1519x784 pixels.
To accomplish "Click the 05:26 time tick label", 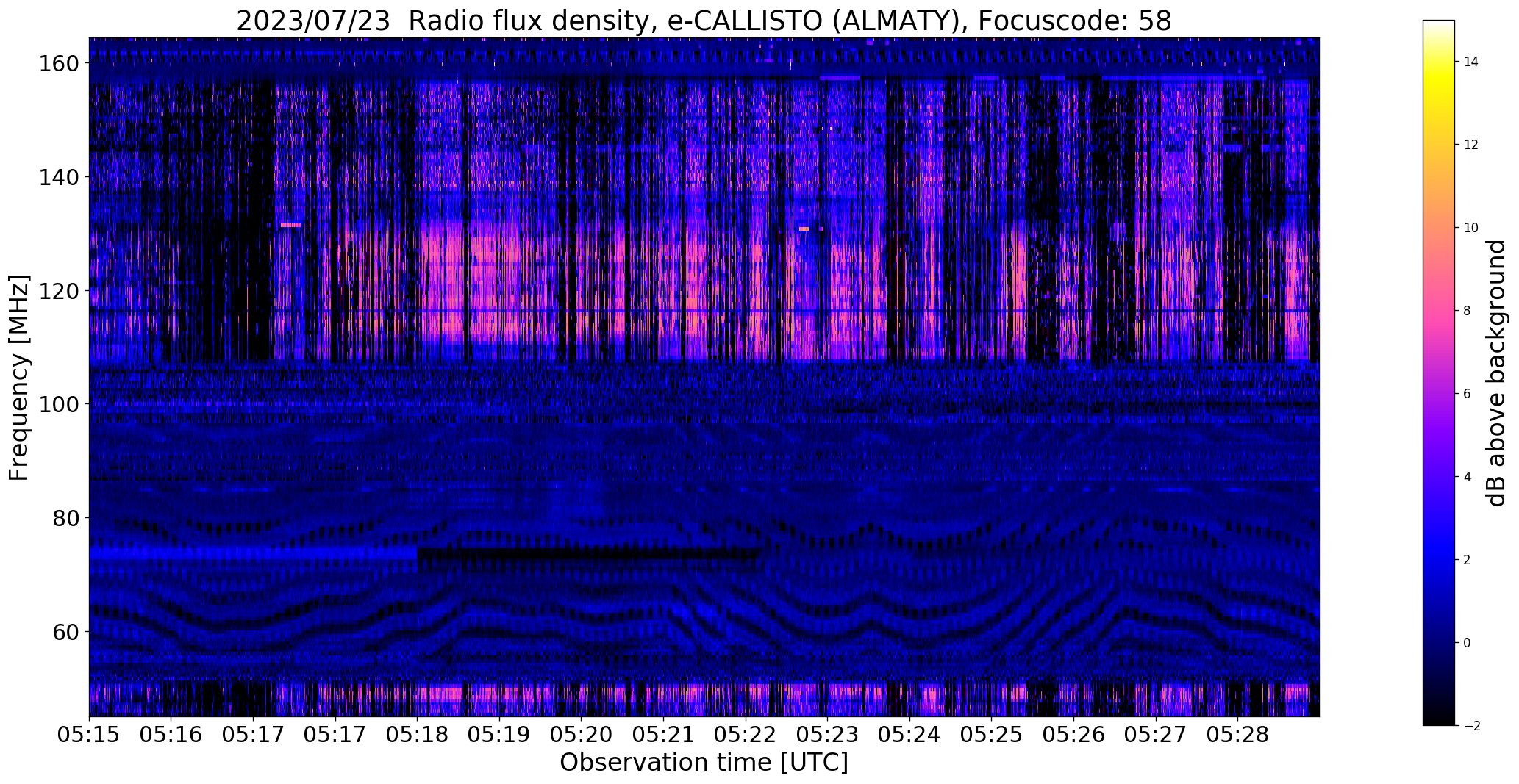I will [1073, 735].
